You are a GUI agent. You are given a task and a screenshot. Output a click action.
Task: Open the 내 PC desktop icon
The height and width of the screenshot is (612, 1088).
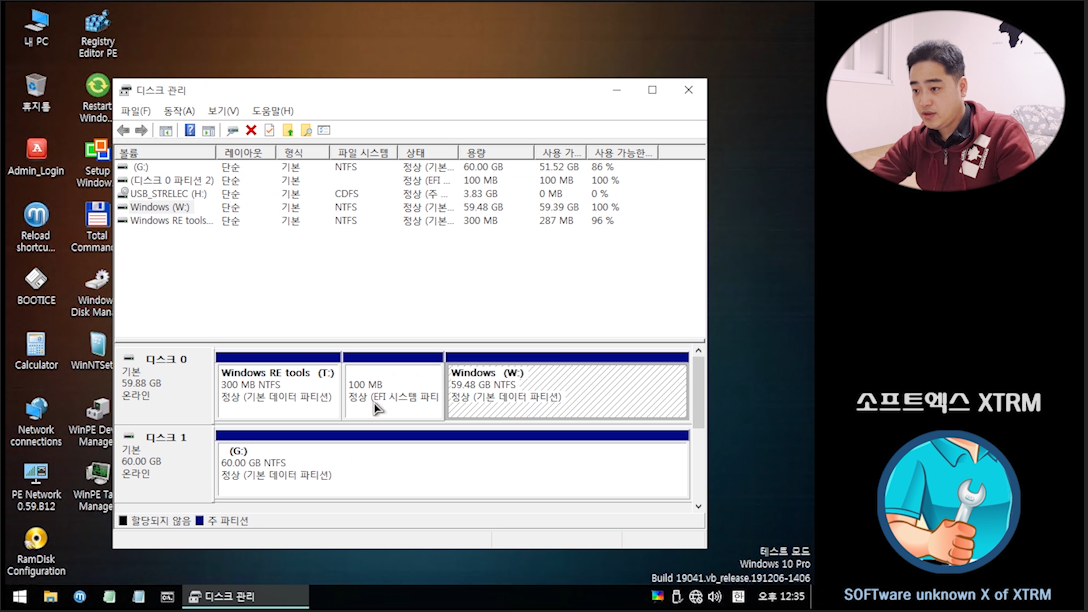pyautogui.click(x=36, y=28)
